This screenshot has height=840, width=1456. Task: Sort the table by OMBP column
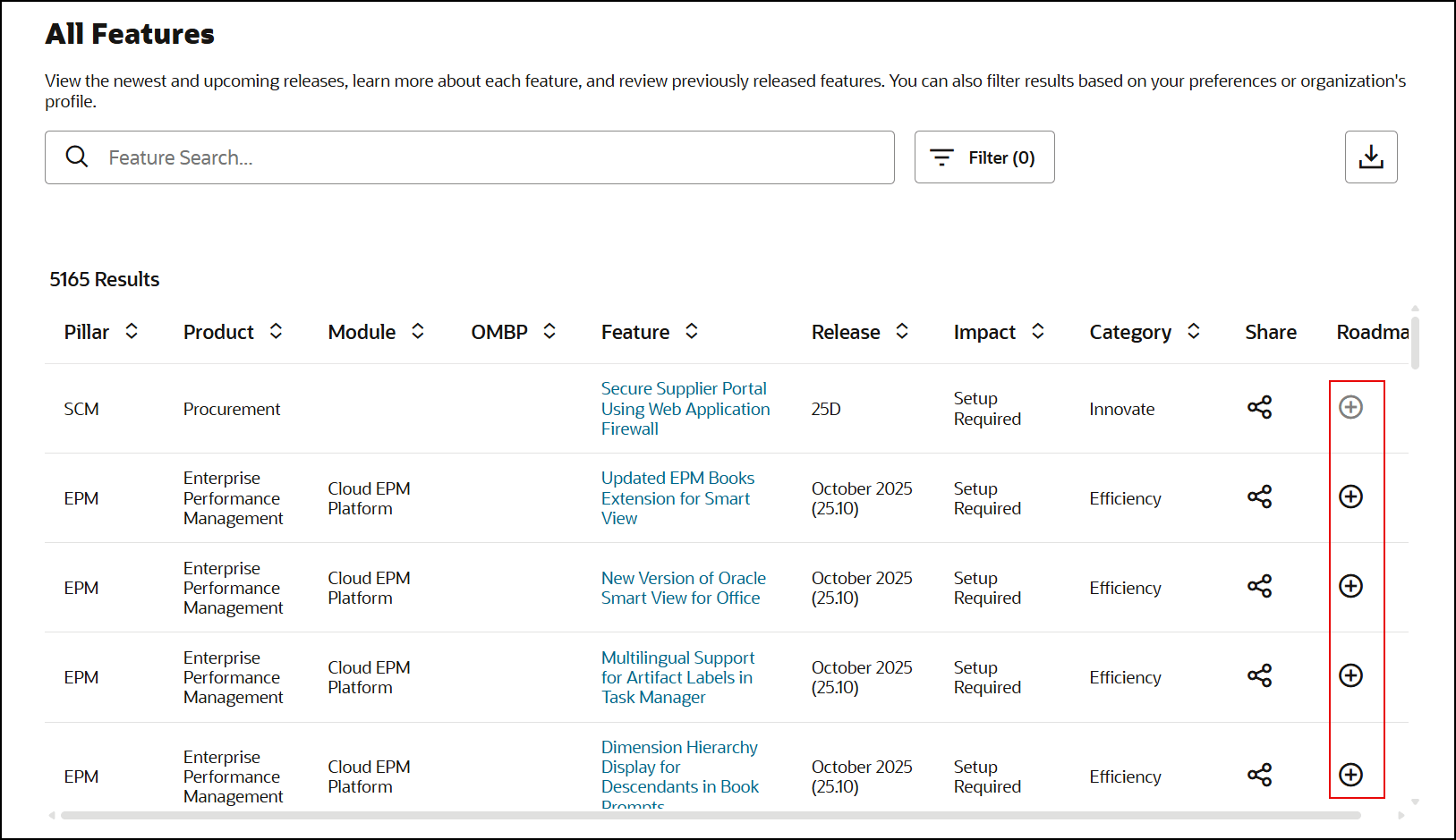(549, 331)
